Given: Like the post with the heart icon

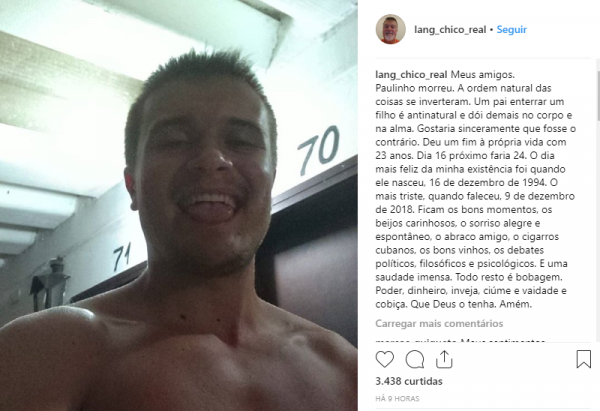Looking at the screenshot, I should pos(384,359).
